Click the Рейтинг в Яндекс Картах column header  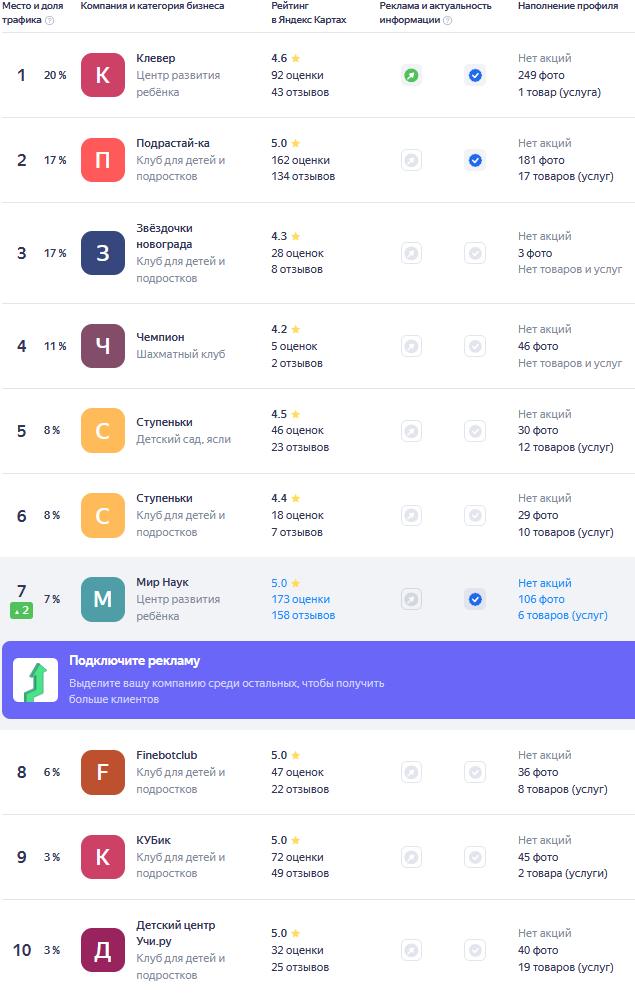point(308,13)
